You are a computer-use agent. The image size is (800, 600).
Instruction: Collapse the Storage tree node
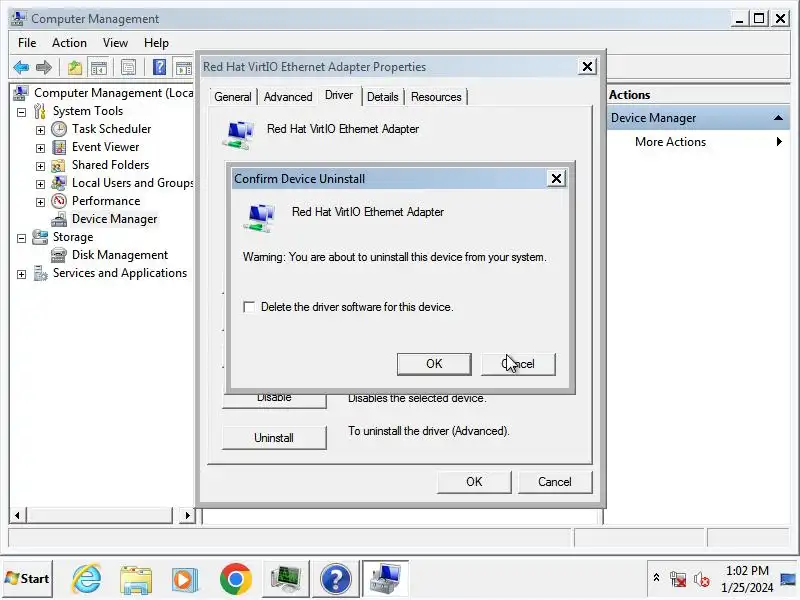click(21, 238)
